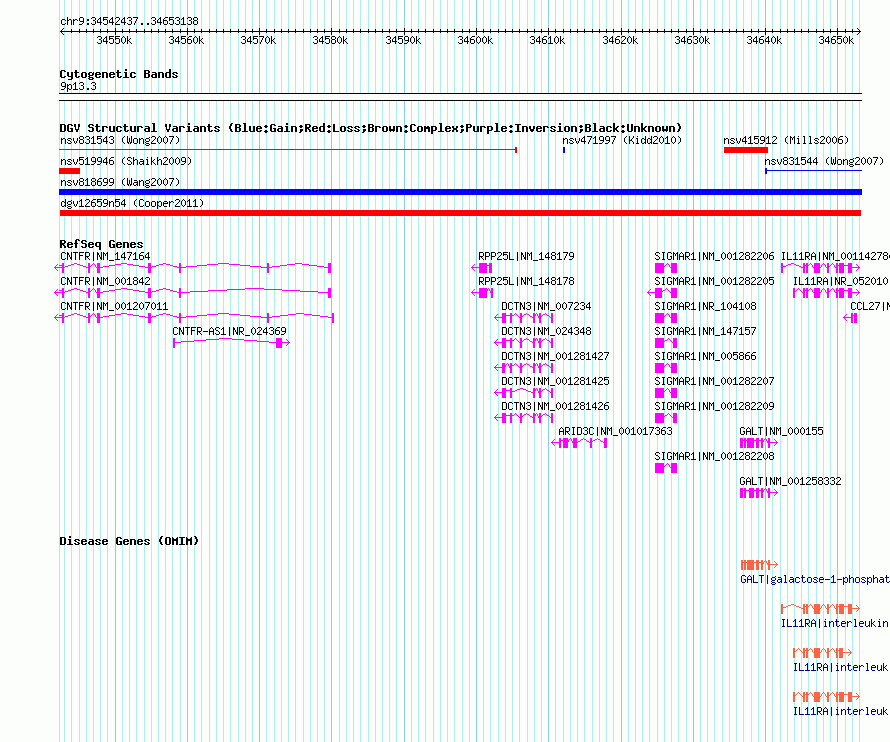Click the blue gain bar under nsv818699
Screen dimensions: 890x742
[x=460, y=192]
